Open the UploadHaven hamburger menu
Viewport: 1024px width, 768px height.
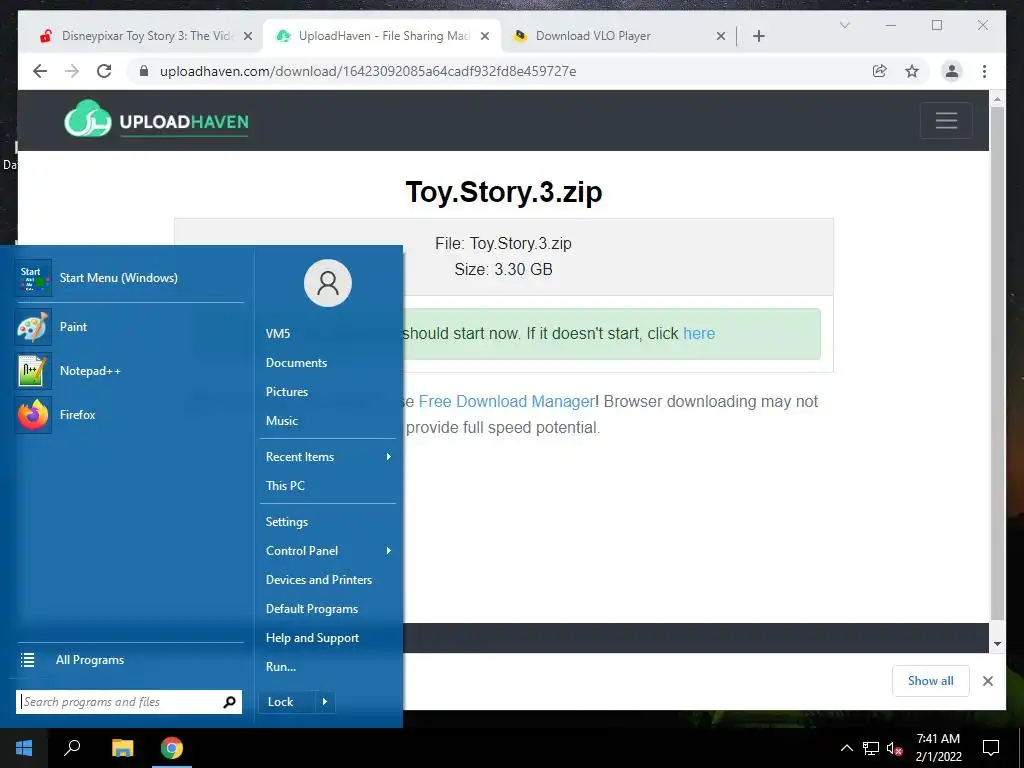point(946,120)
